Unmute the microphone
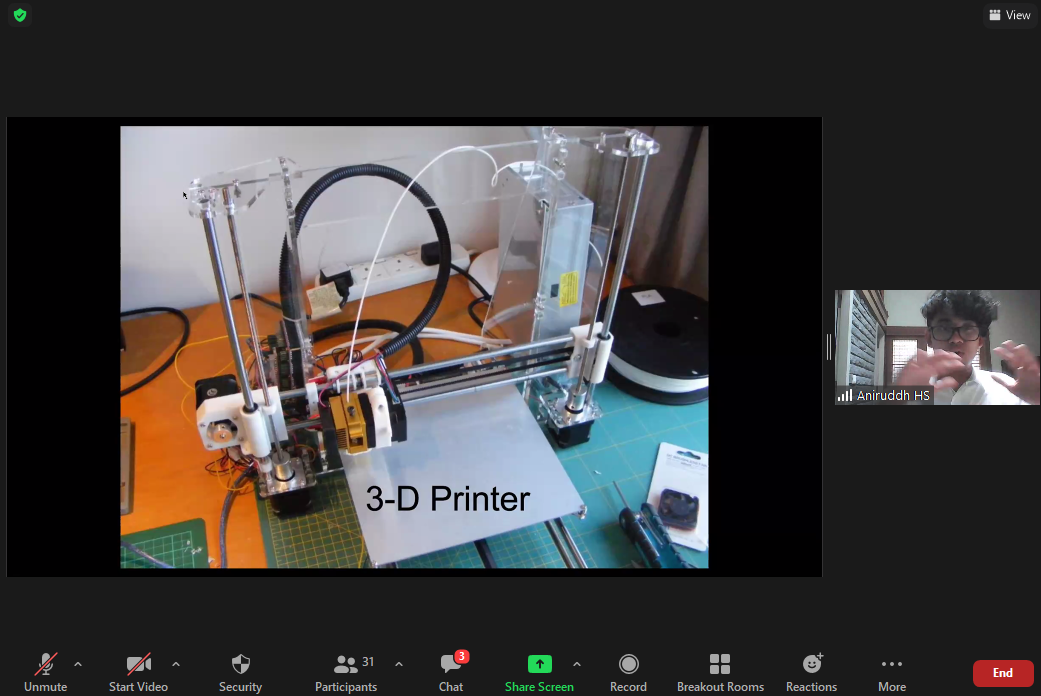 tap(45, 672)
